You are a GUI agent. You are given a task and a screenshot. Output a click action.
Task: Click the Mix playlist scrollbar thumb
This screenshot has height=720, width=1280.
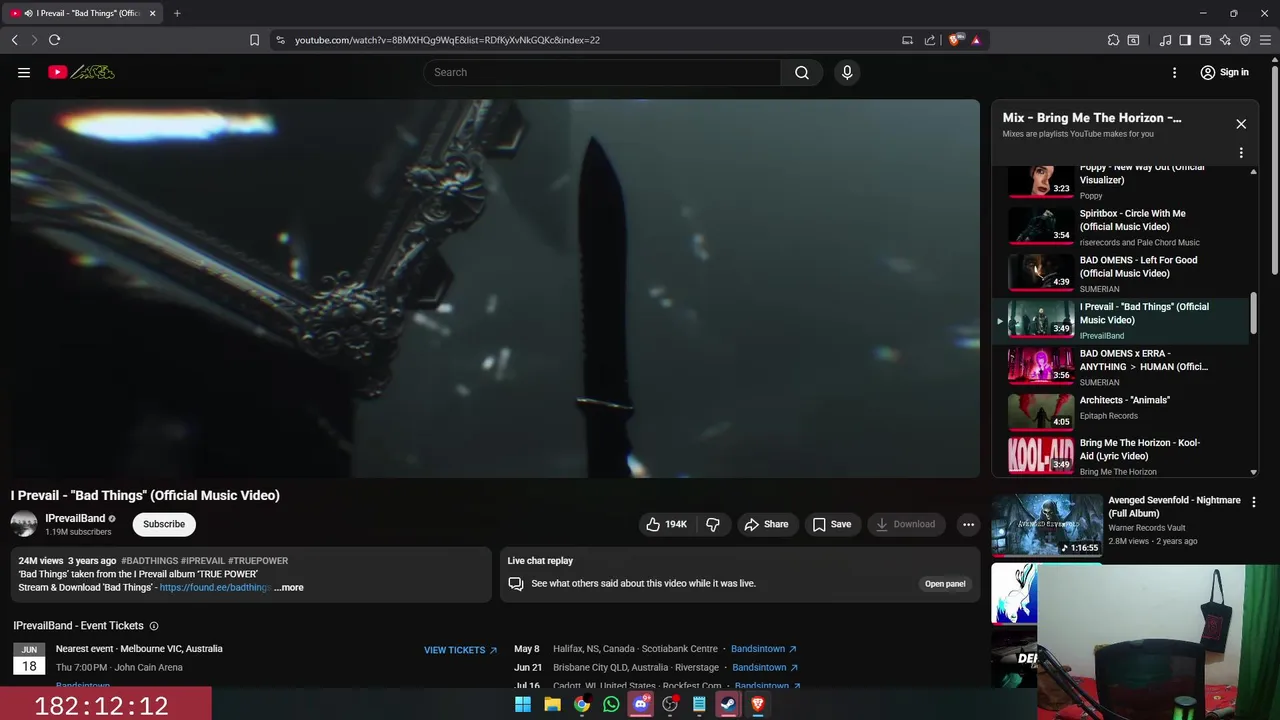point(1254,314)
